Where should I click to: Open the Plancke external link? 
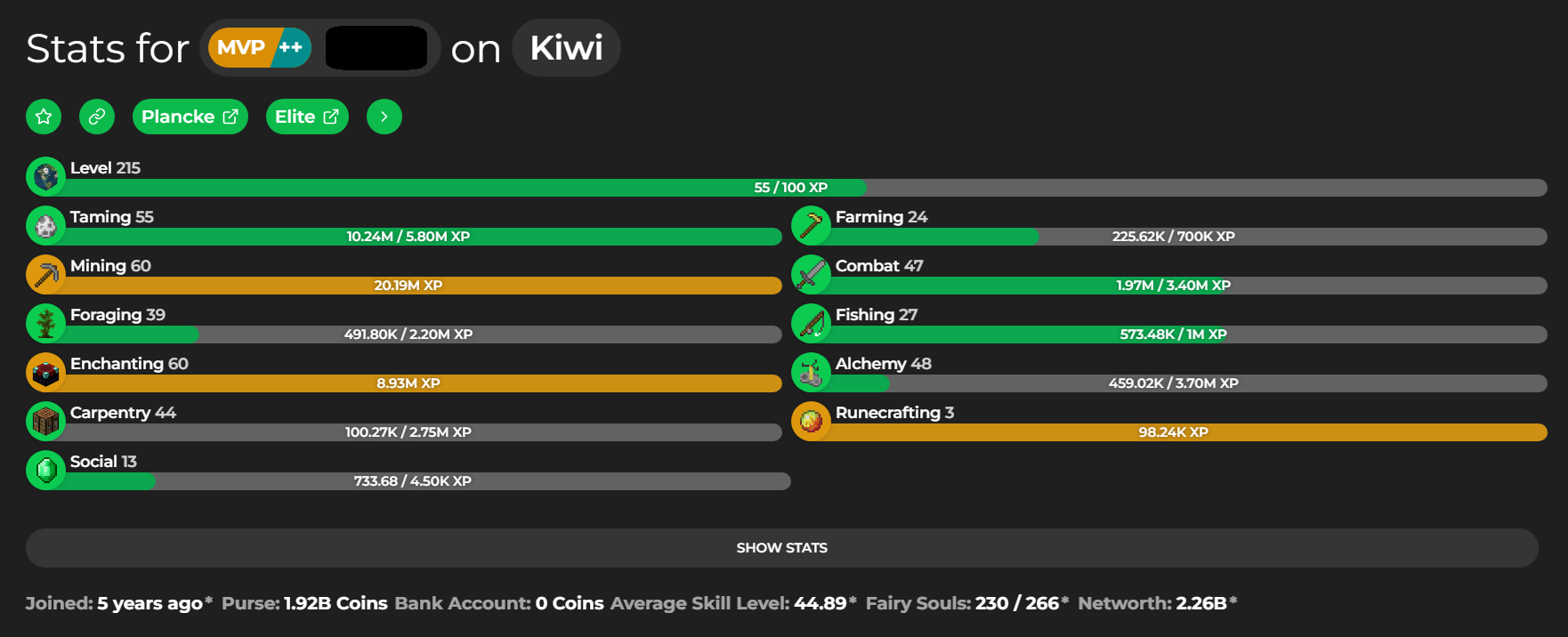pyautogui.click(x=190, y=117)
